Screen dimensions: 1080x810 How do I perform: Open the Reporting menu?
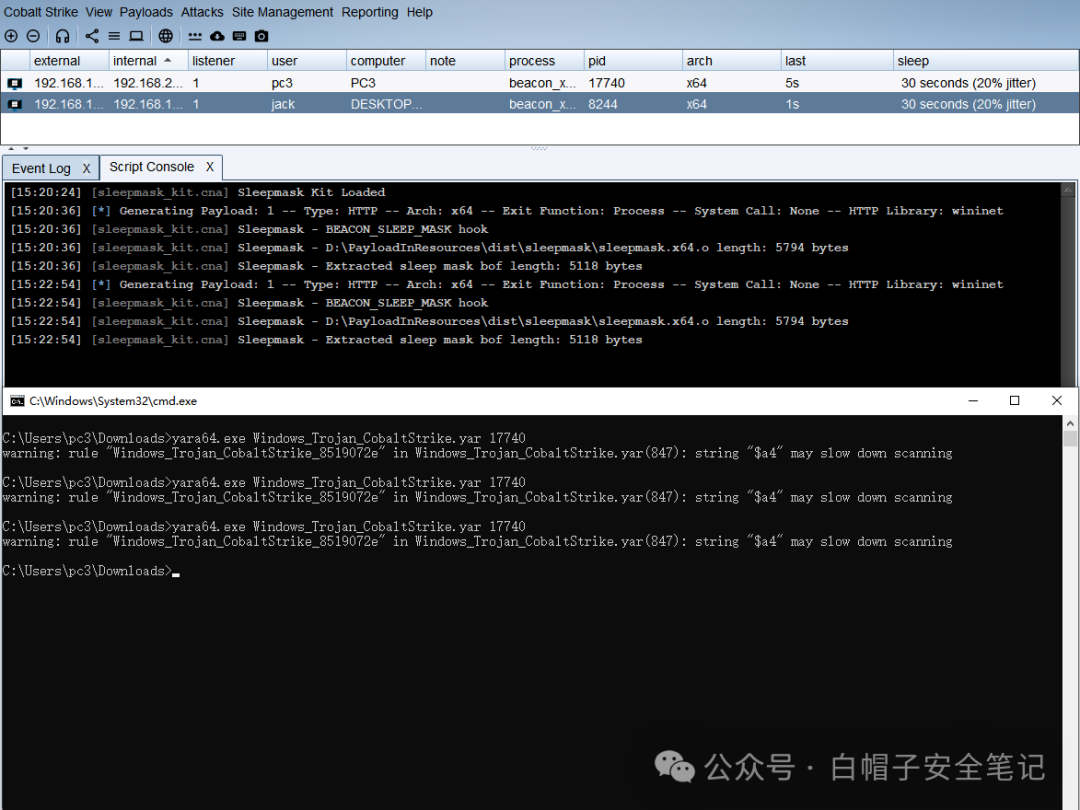click(x=370, y=12)
